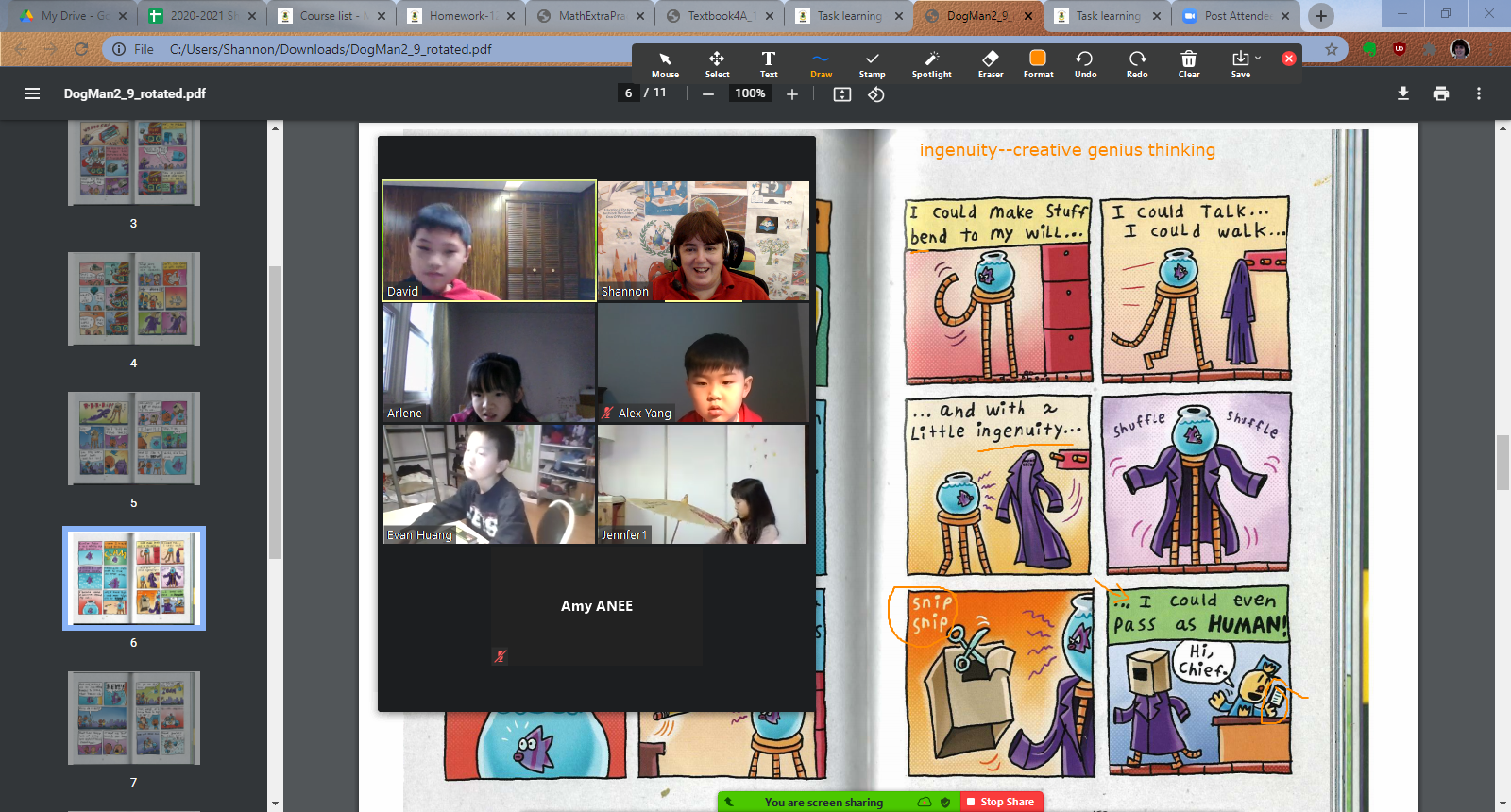This screenshot has width=1511, height=812.
Task: Click the red uBlock extension icon
Action: [1400, 49]
